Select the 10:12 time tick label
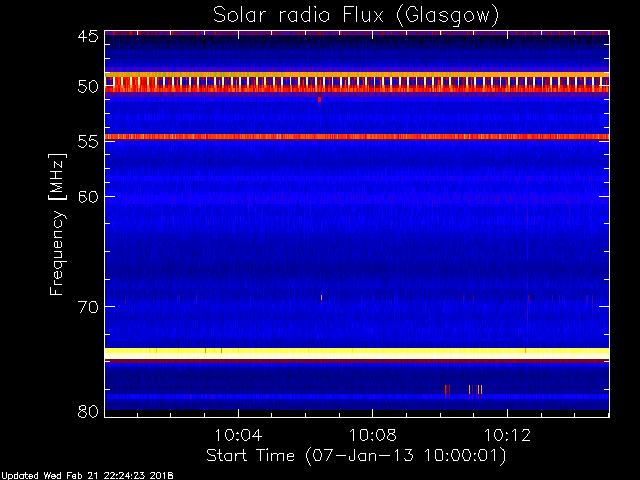This screenshot has height=480, width=640. tap(507, 435)
